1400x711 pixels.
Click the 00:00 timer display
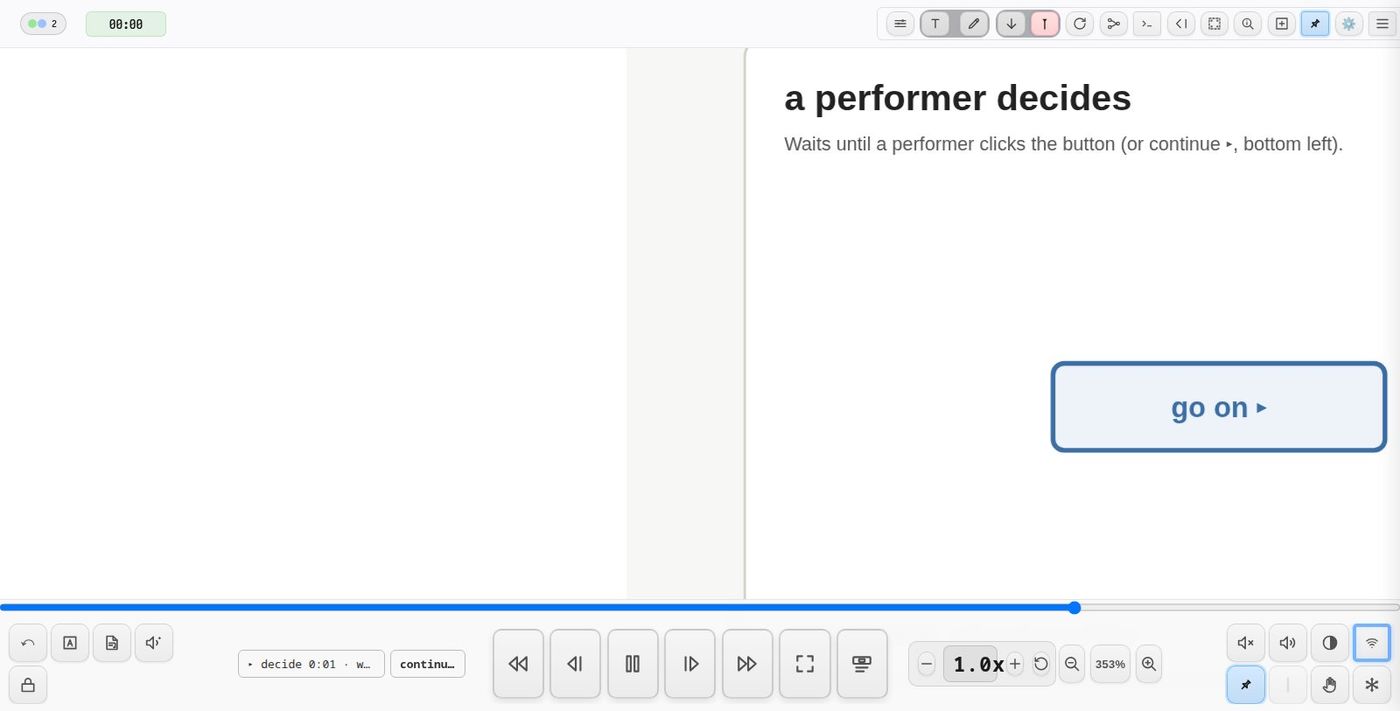pos(126,24)
